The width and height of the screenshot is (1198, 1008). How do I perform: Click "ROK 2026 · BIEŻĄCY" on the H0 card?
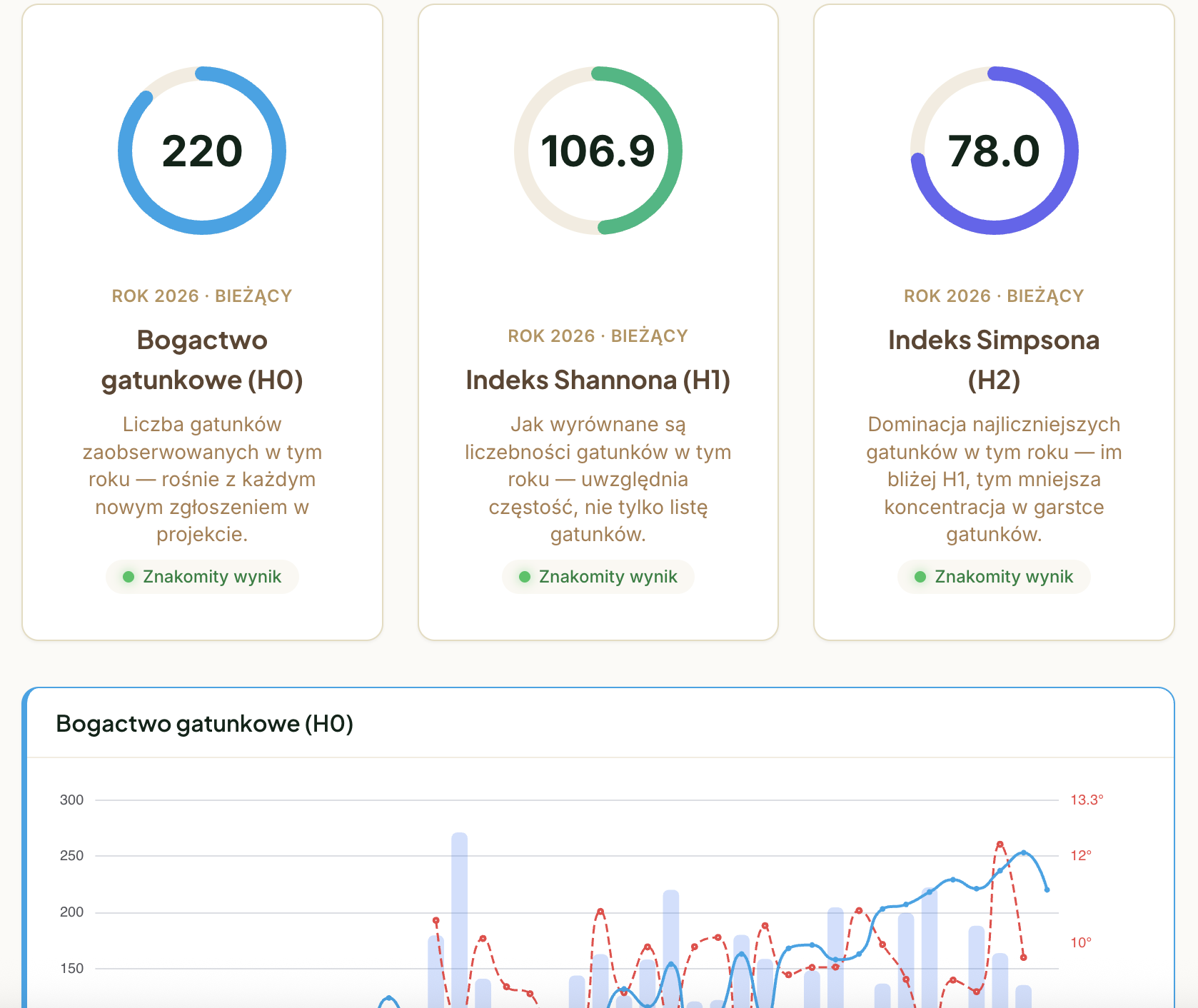pos(202,296)
